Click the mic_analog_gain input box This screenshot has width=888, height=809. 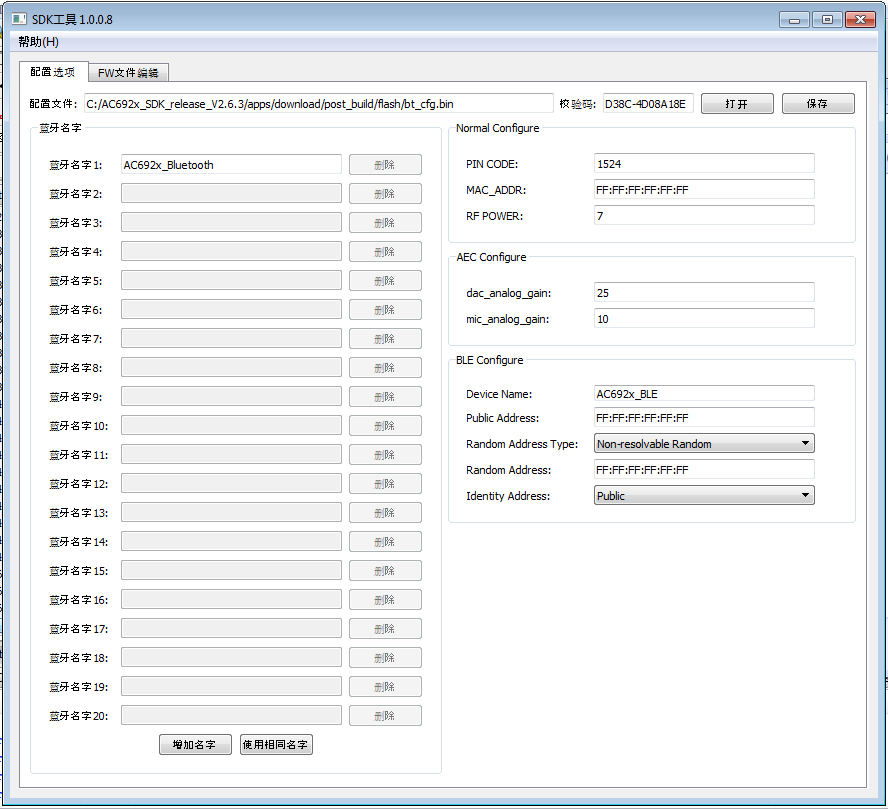tap(704, 319)
